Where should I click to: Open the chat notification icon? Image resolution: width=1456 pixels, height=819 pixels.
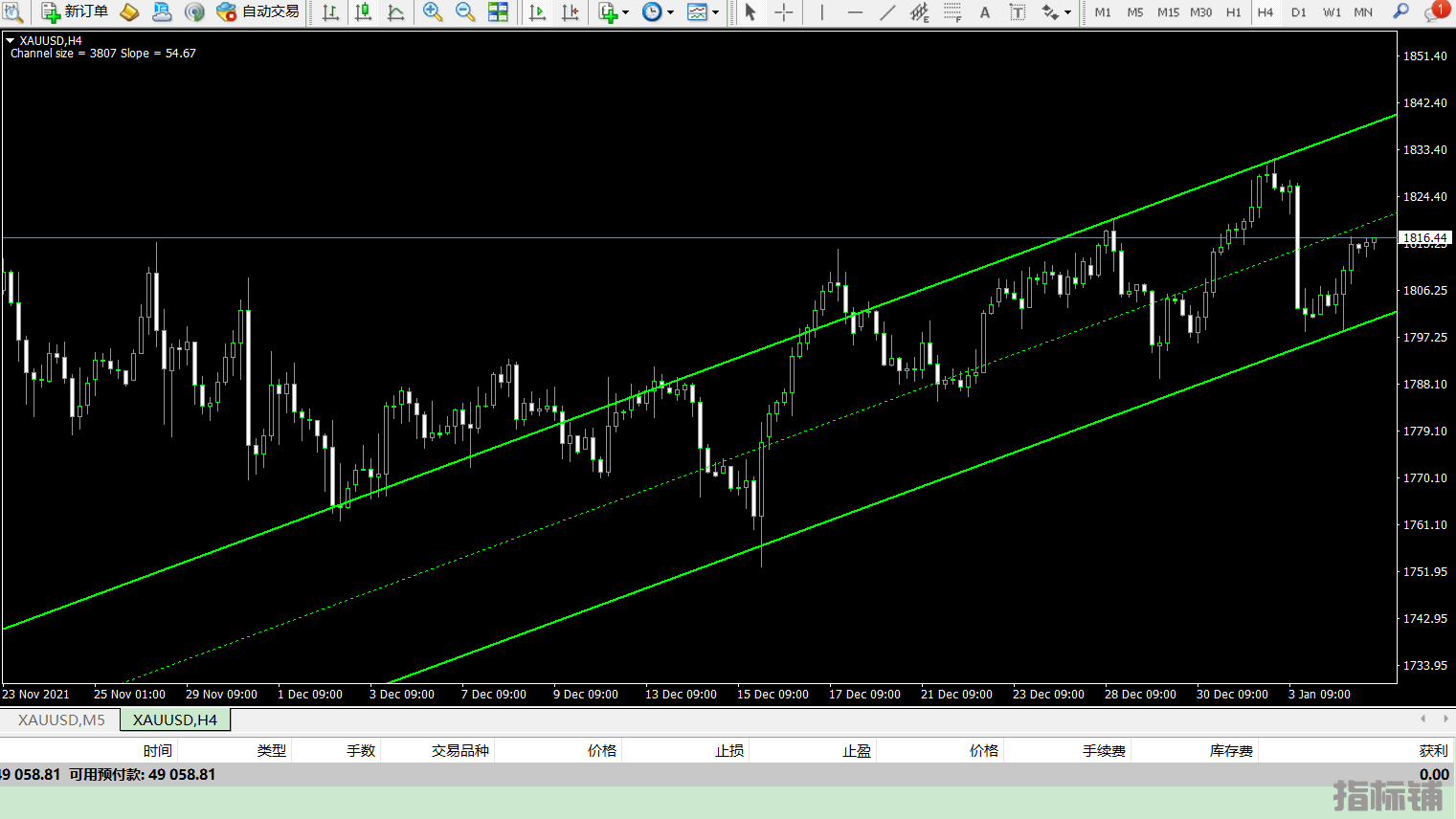tap(1435, 11)
